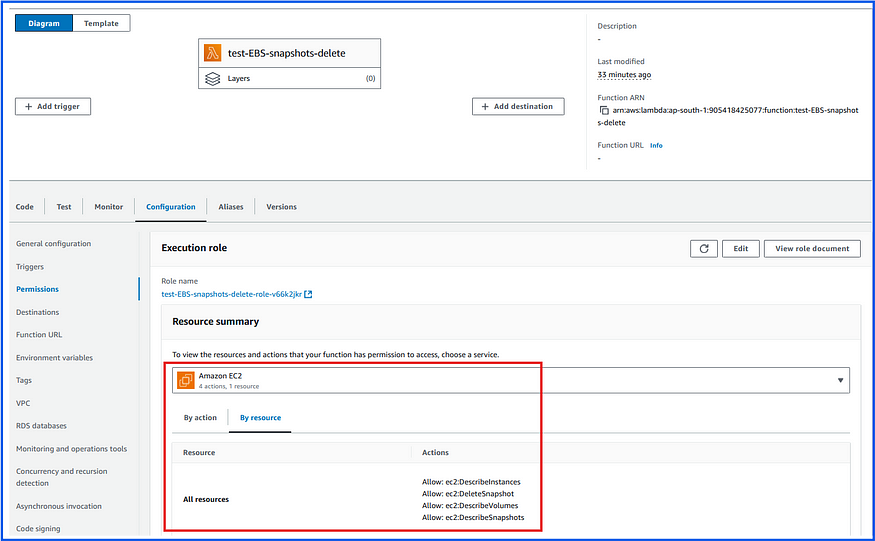
Task: Click the Resource summary heading
Action: (215, 322)
